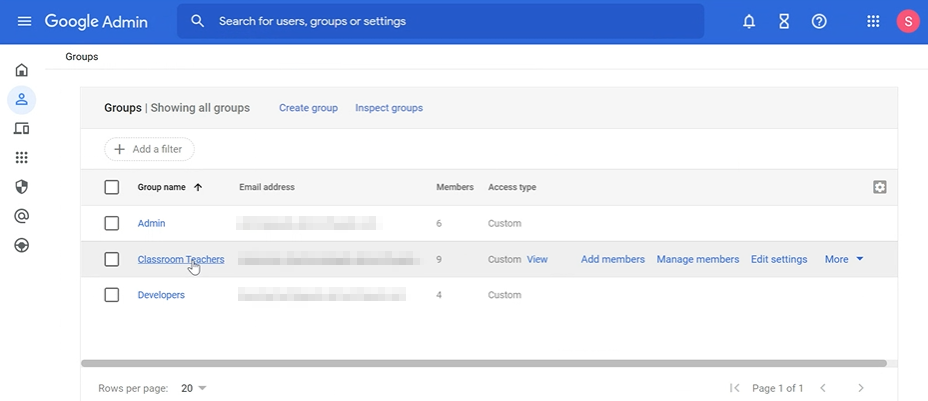Check the Admin group checkbox
The image size is (928, 401).
pyautogui.click(x=112, y=223)
